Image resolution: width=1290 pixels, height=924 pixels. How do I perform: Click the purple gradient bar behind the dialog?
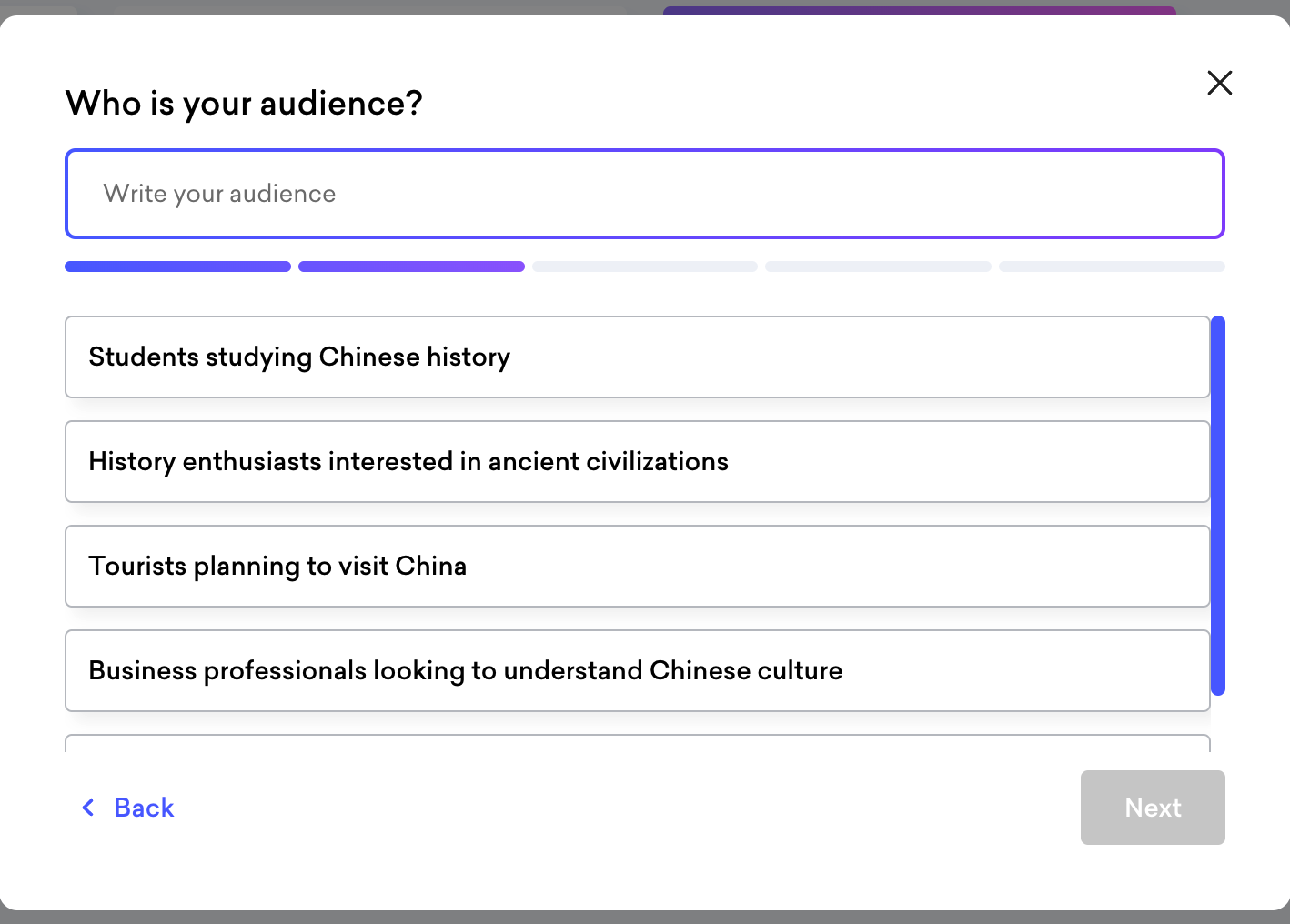point(919,10)
